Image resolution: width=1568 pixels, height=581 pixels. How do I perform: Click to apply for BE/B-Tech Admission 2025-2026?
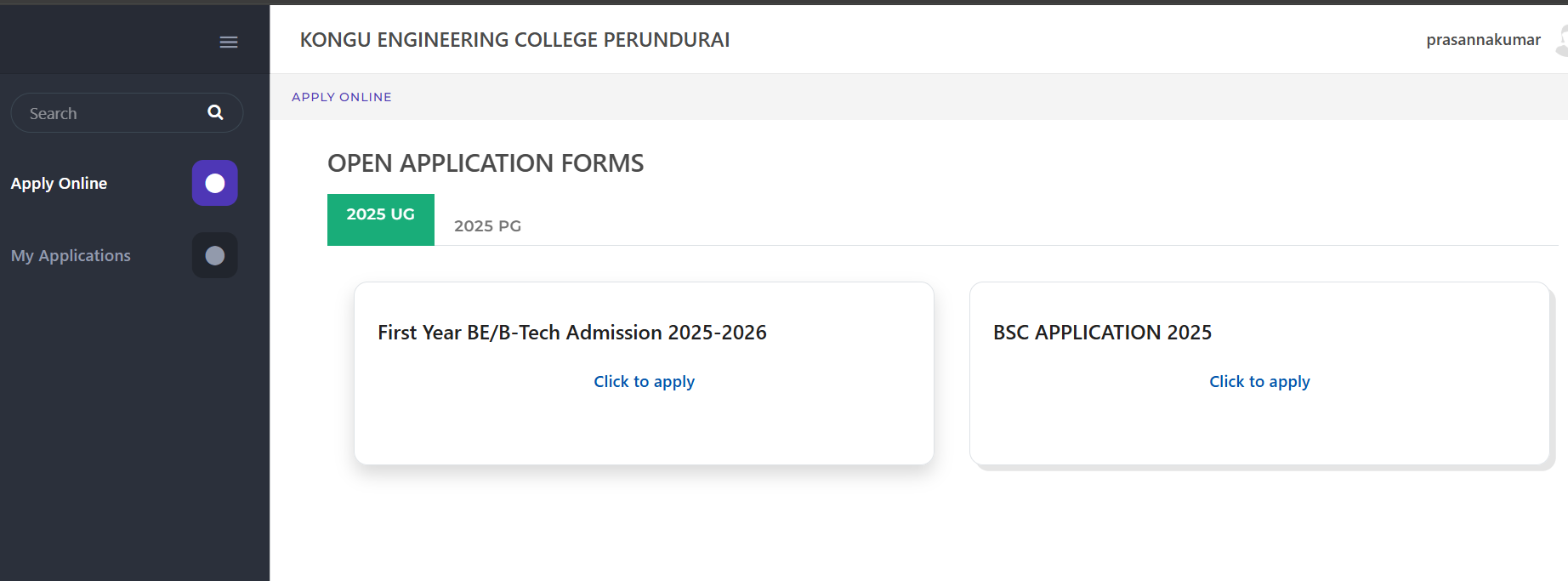coord(644,381)
